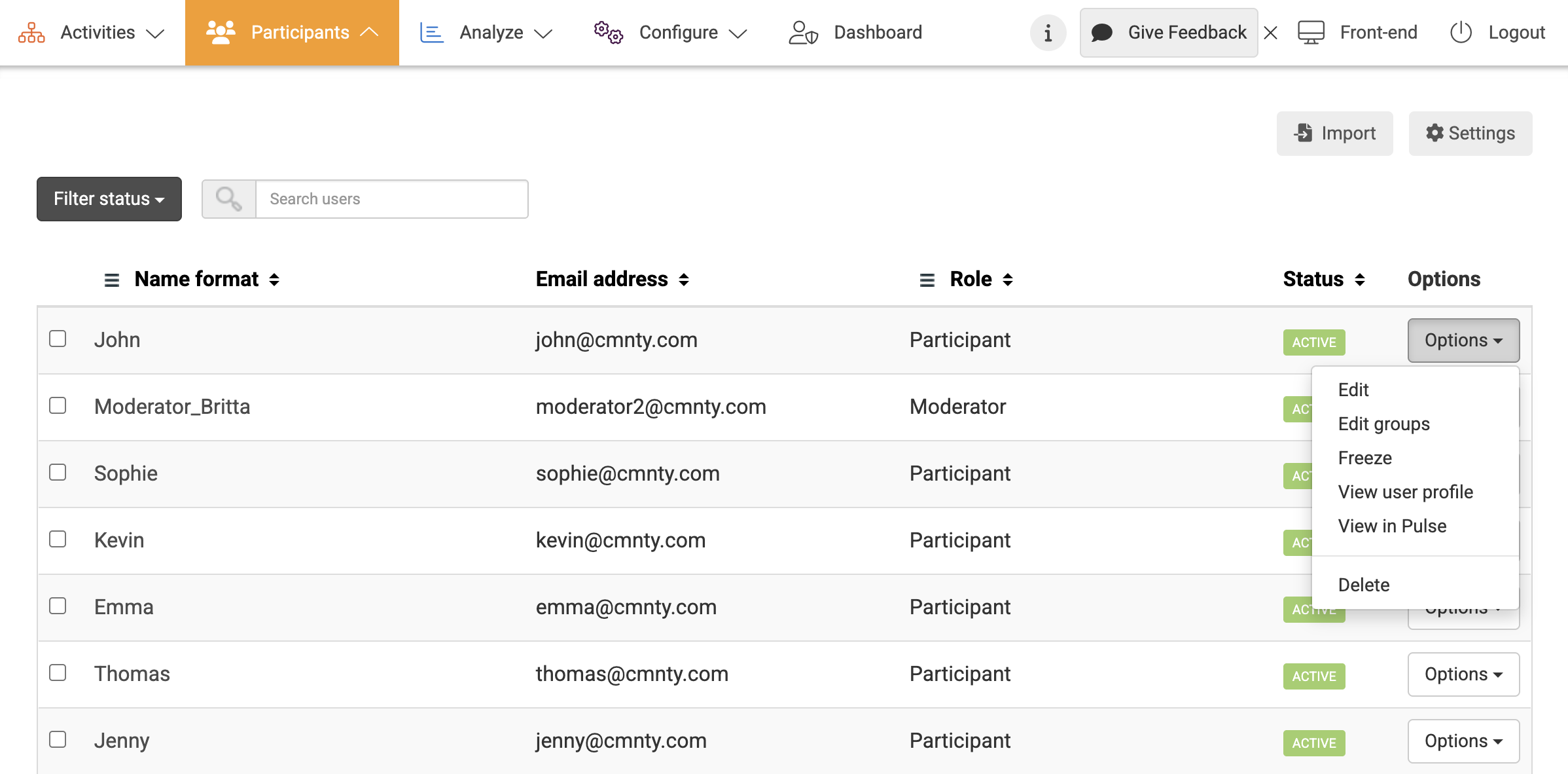Screen dimensions: 1568x774
Task: Click the Logout power icon
Action: tap(1461, 33)
